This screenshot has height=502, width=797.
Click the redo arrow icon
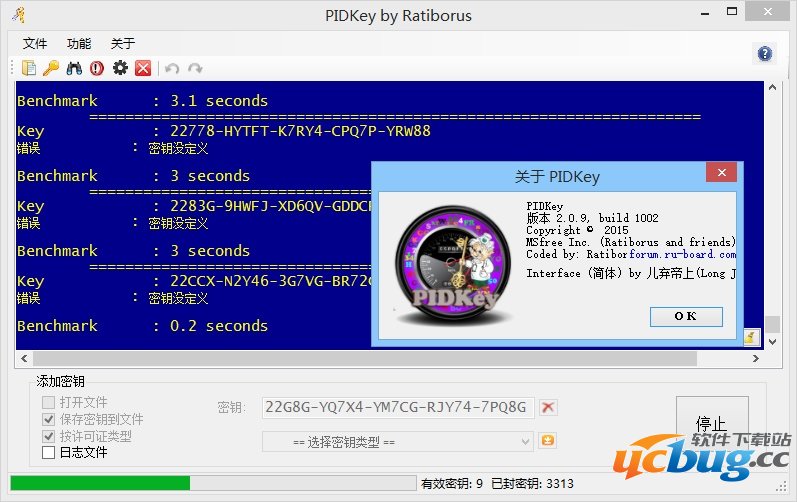pyautogui.click(x=195, y=68)
